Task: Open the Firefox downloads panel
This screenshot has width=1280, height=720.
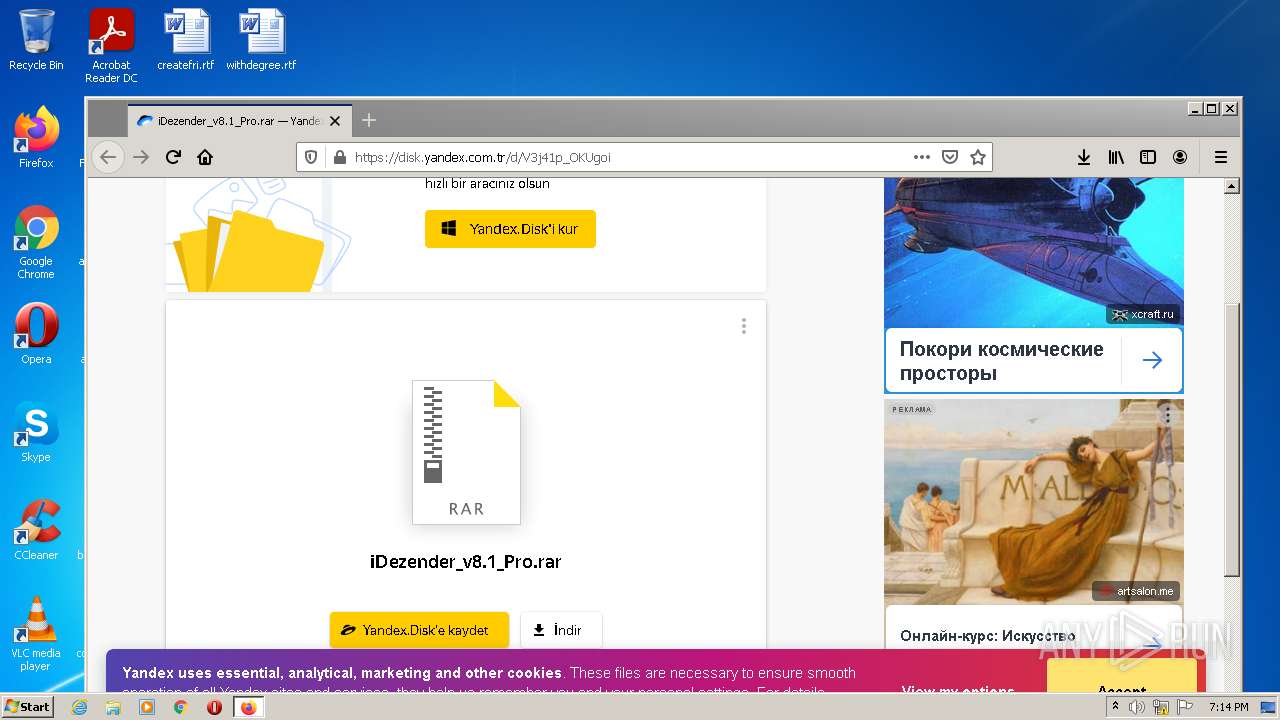Action: [1084, 157]
